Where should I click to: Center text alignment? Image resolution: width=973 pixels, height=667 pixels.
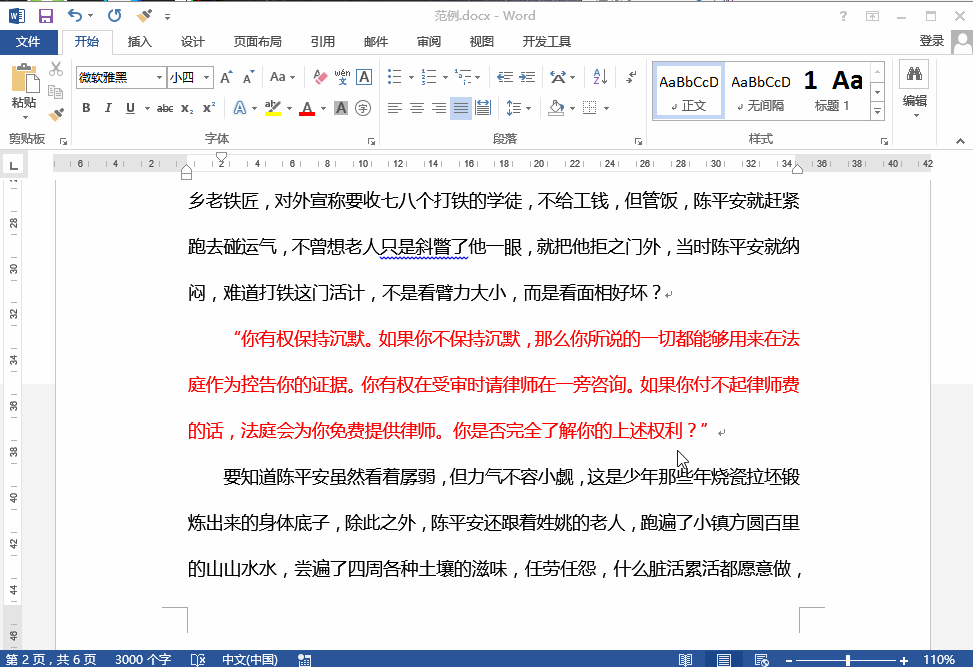pyautogui.click(x=417, y=109)
